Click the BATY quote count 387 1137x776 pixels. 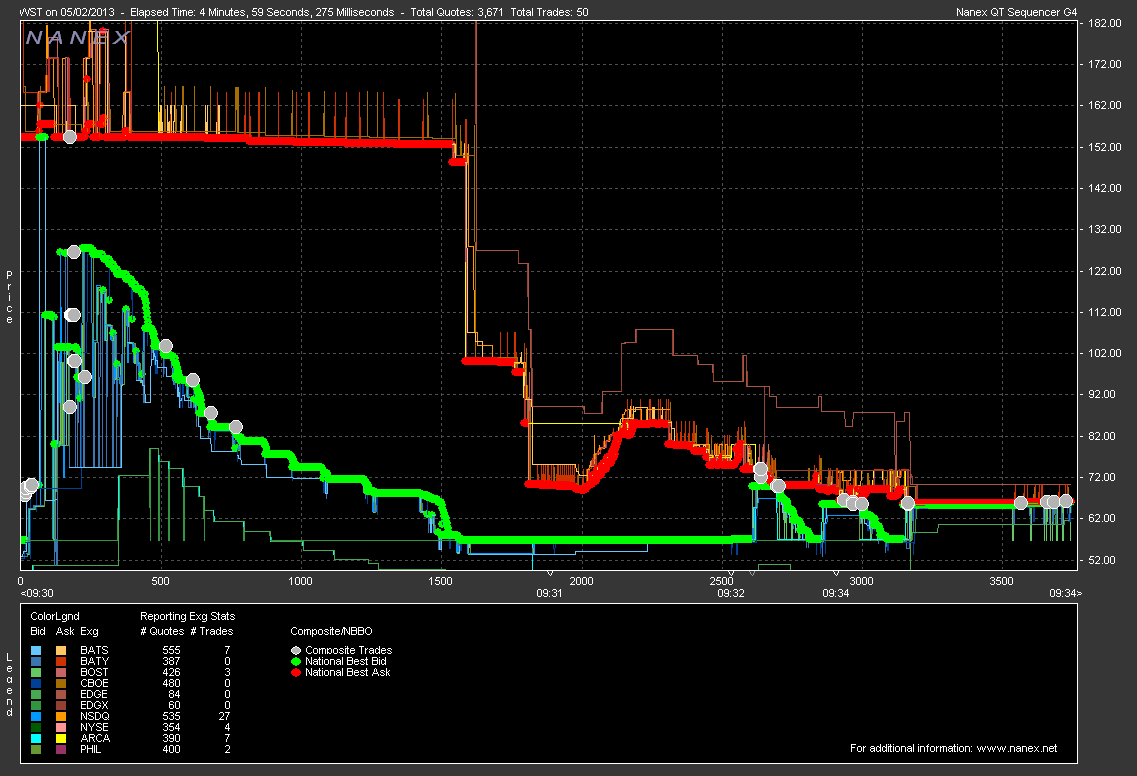click(171, 661)
